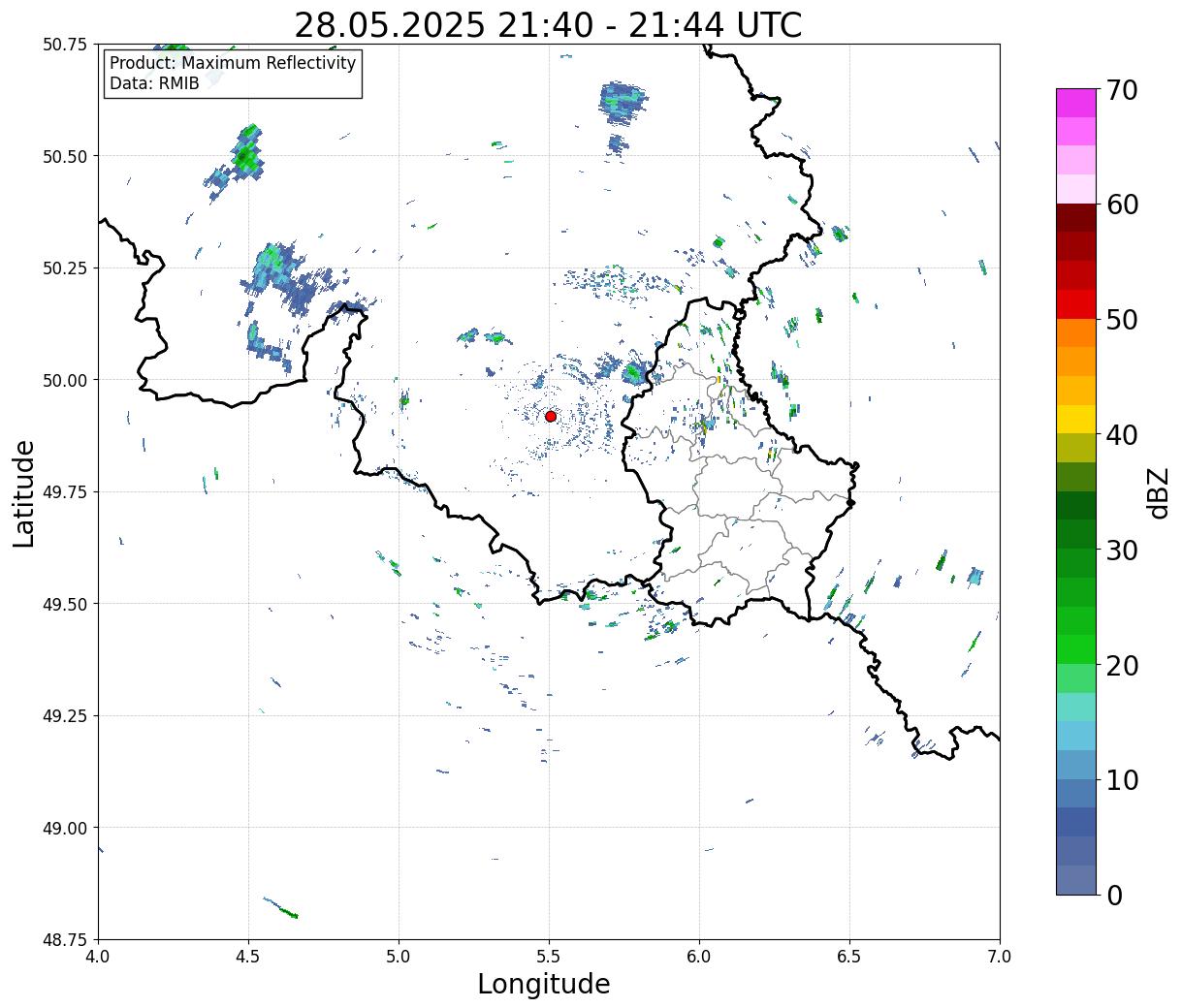Click the "Product: Maximum Reflectivity" label
The width and height of the screenshot is (1182, 1008).
pyautogui.click(x=233, y=63)
